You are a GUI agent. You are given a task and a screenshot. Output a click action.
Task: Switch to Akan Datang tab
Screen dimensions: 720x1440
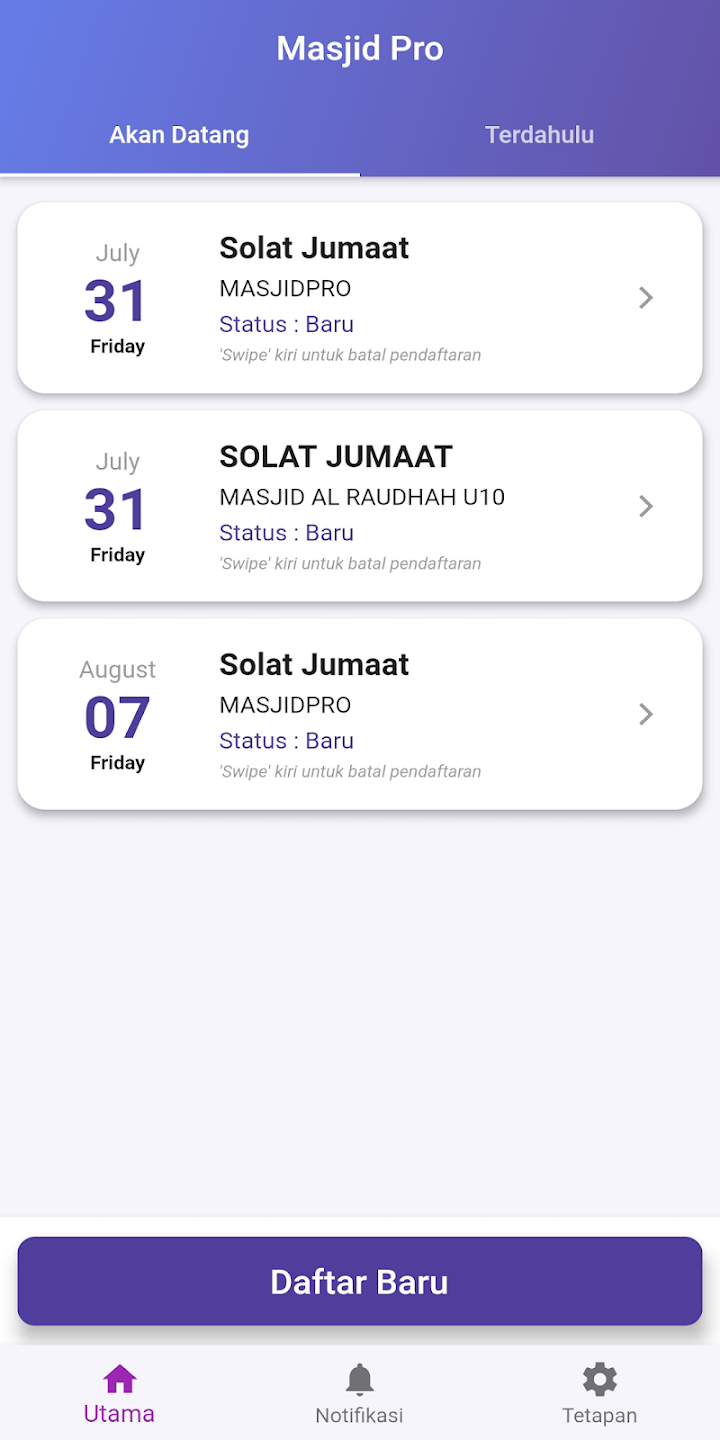pos(179,135)
